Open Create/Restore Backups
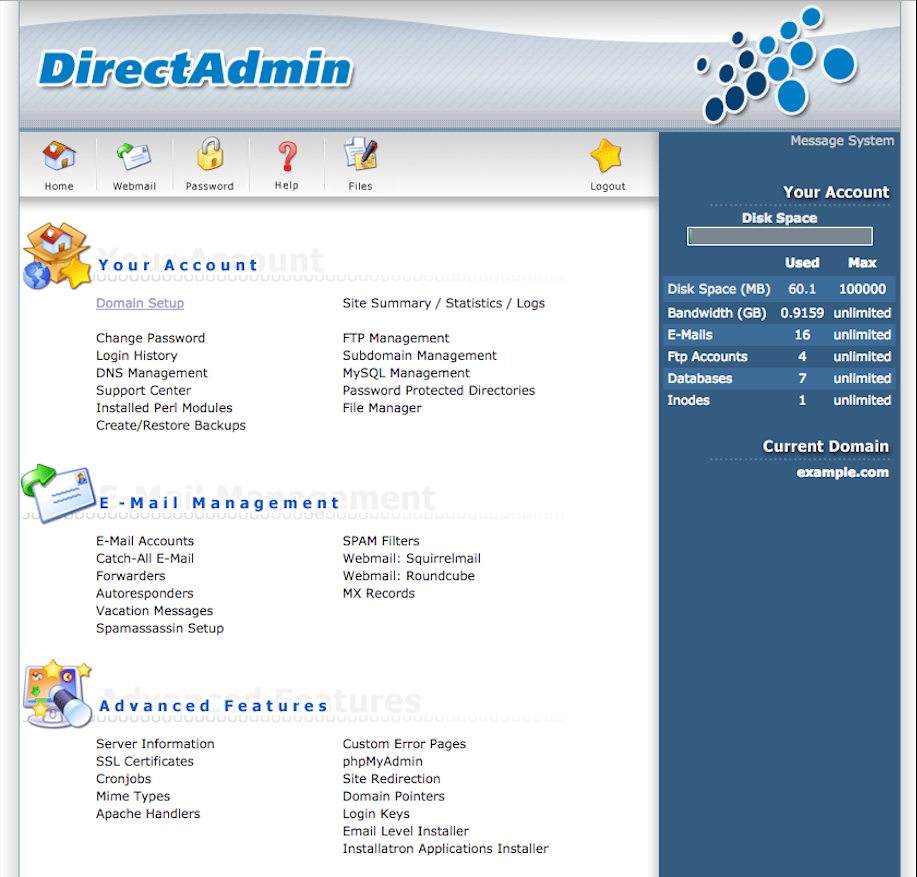Image resolution: width=917 pixels, height=877 pixels. point(171,426)
